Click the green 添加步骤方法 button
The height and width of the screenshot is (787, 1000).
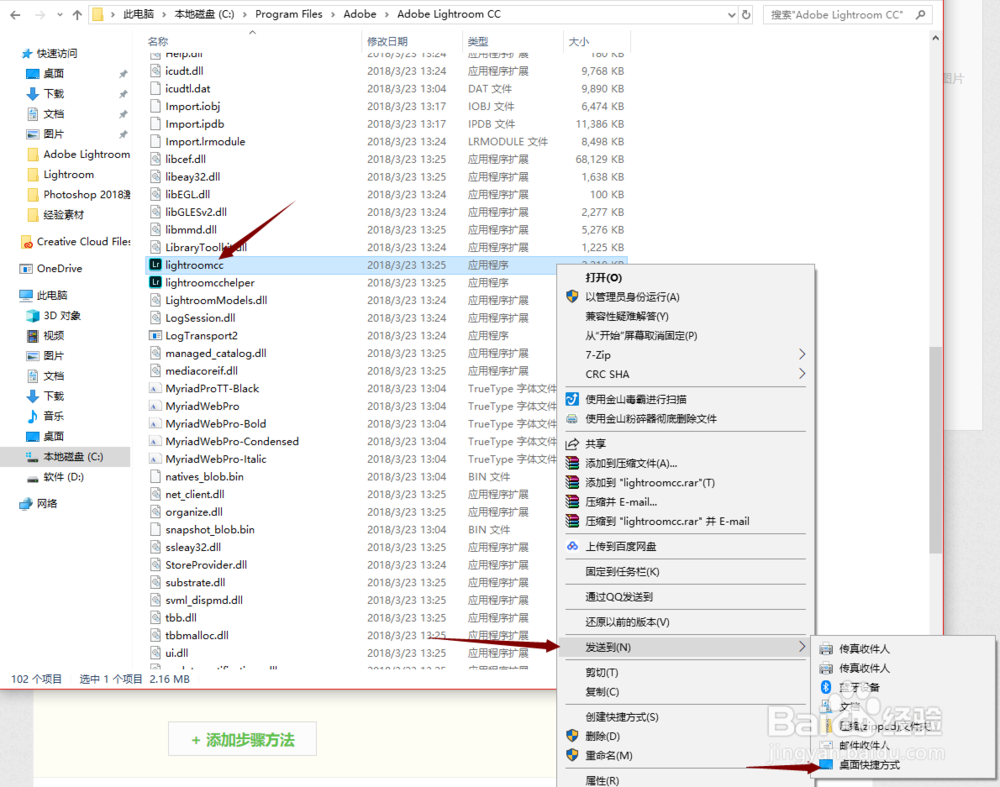pyautogui.click(x=242, y=739)
